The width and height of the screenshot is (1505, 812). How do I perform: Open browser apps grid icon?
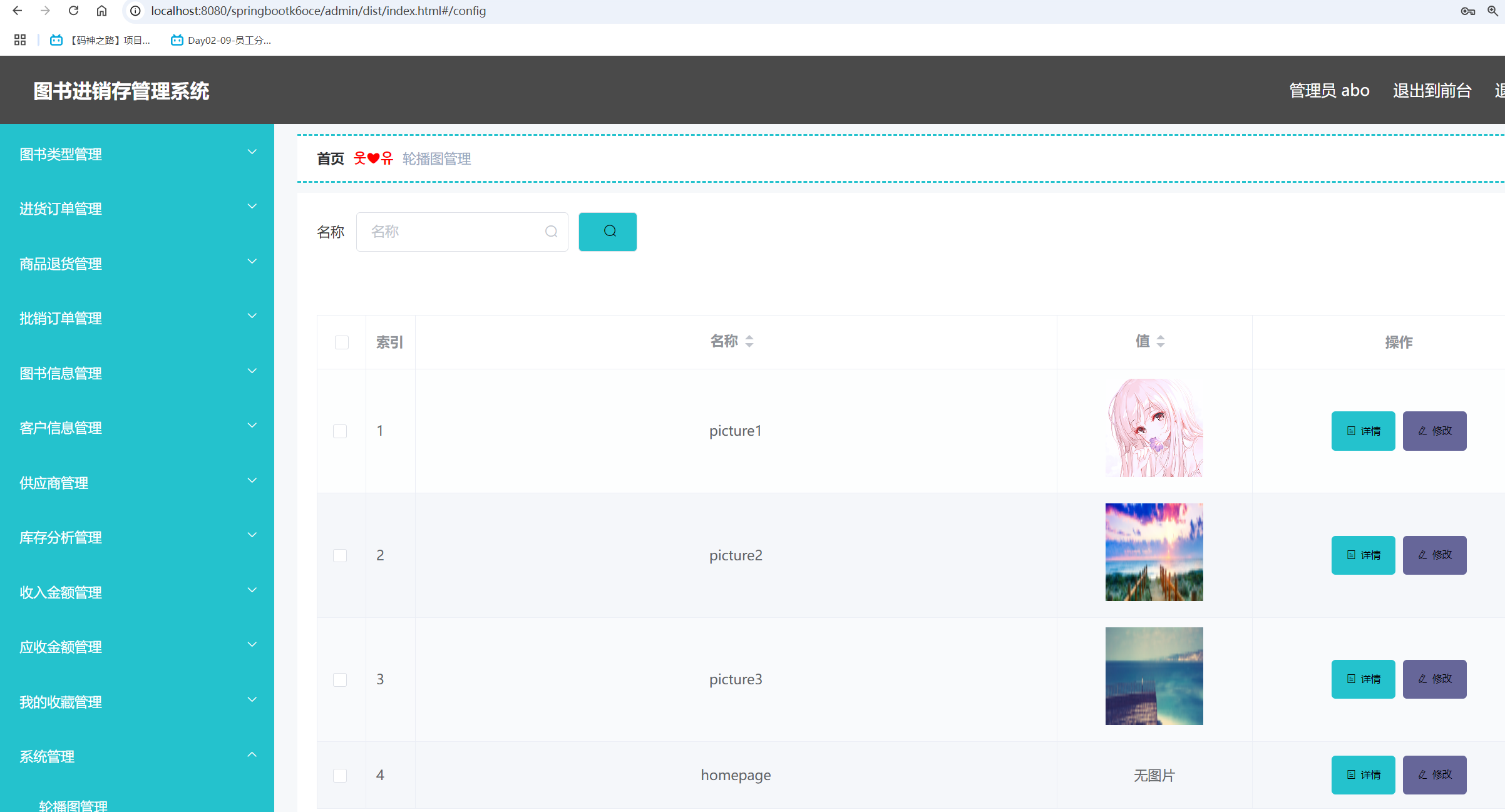tap(20, 40)
